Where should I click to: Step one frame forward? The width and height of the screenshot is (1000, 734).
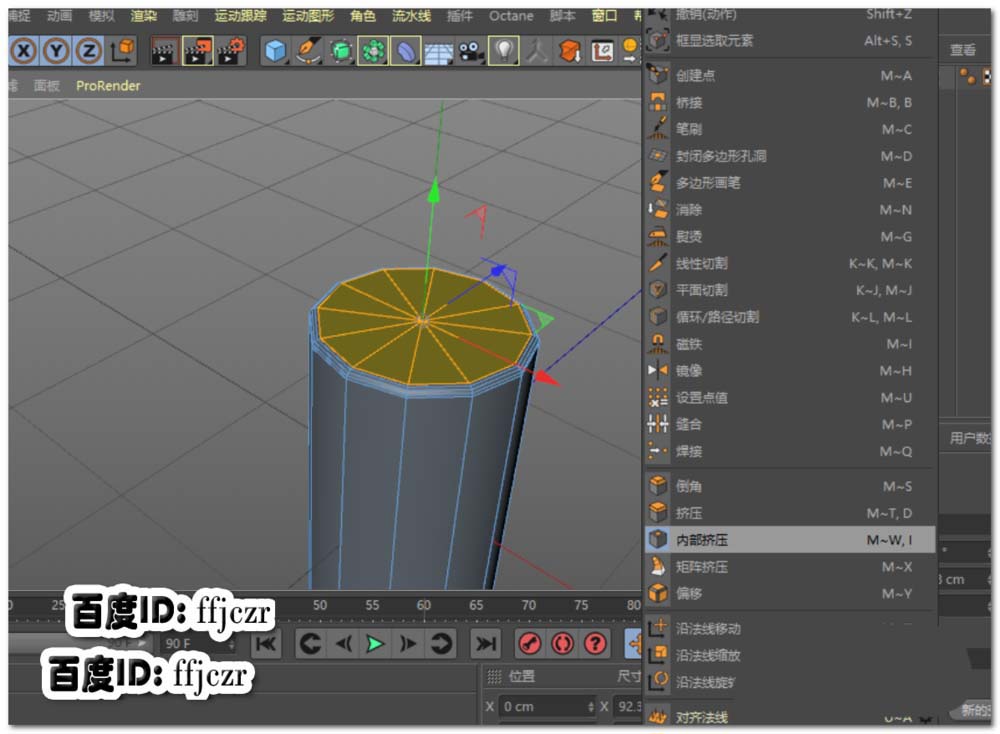[x=408, y=644]
